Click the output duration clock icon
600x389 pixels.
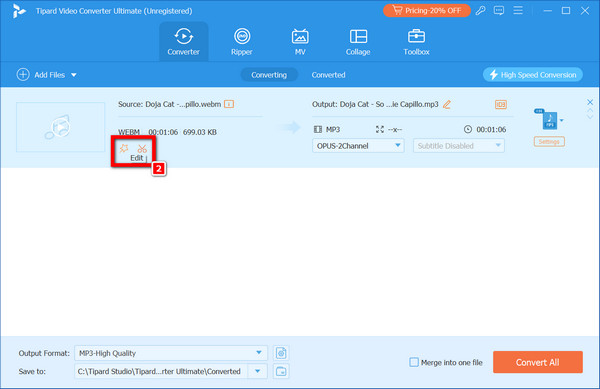tap(468, 129)
